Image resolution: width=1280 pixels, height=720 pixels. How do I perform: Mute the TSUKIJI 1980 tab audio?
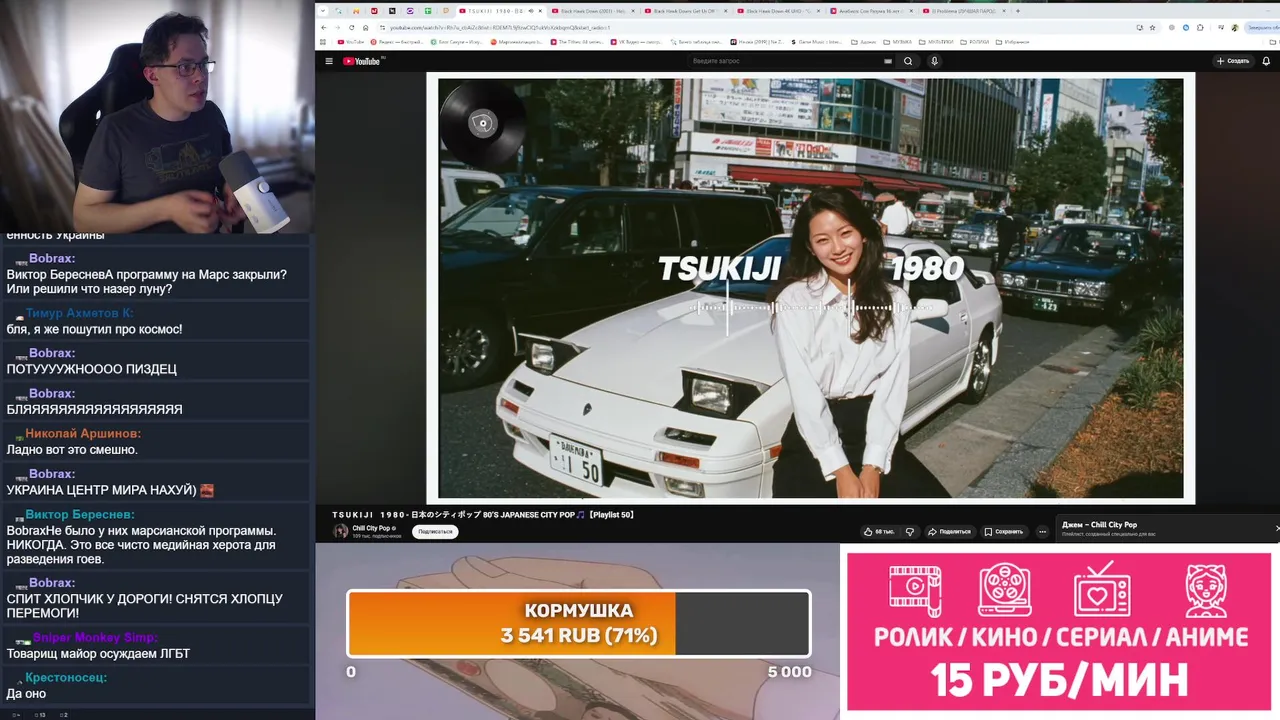click(x=531, y=11)
